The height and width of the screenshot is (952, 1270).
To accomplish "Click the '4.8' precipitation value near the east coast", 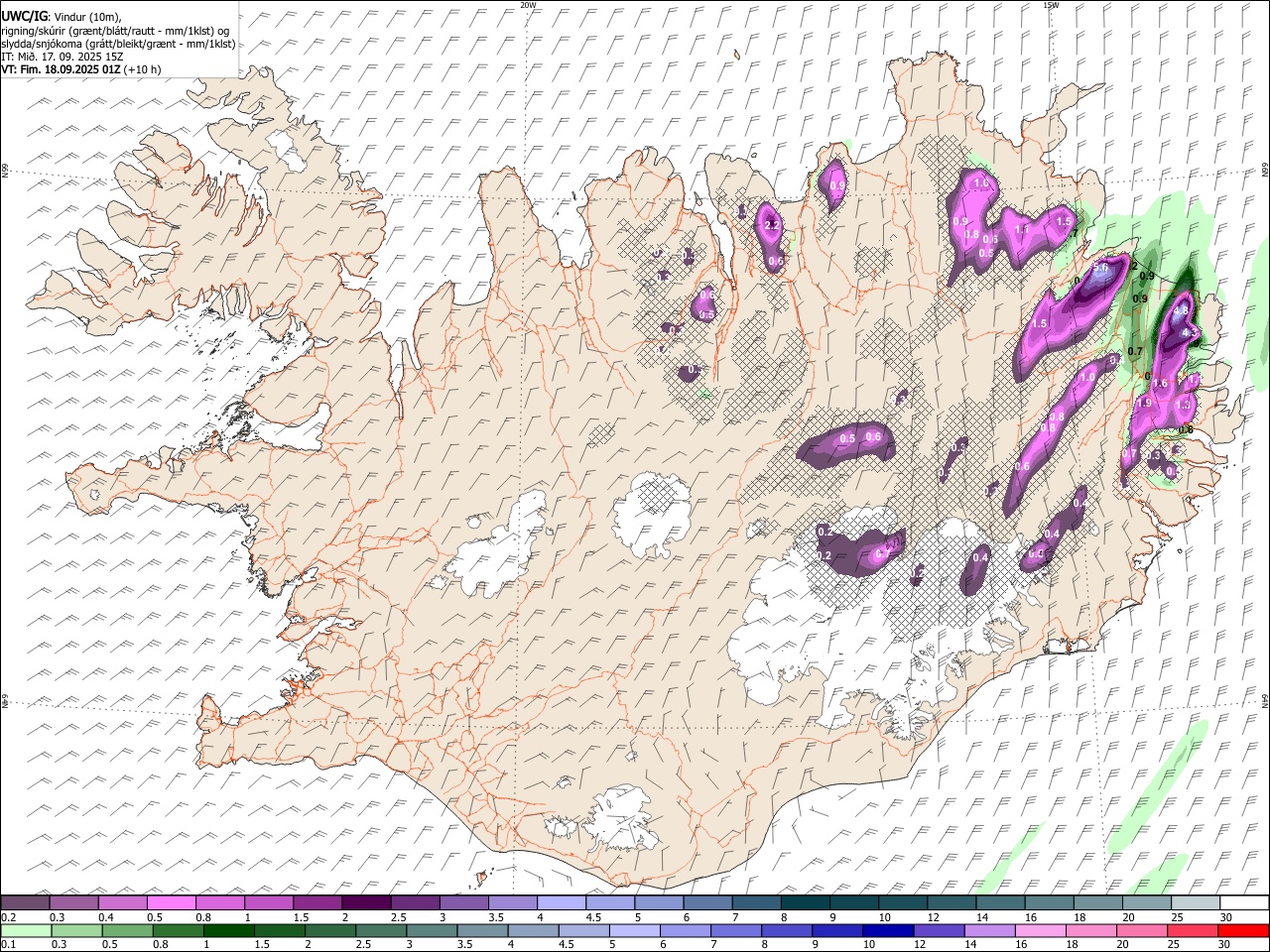I will [1181, 310].
